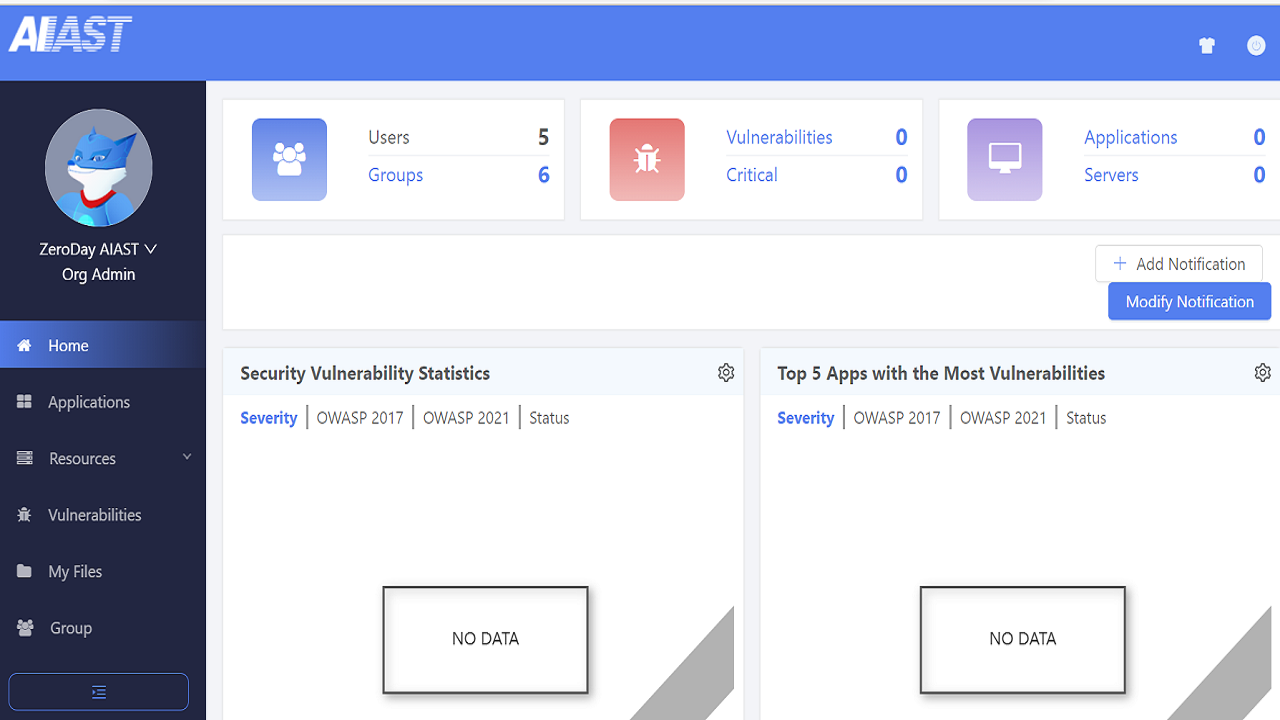Open the ZeroDay AIAST account dropdown
Viewport: 1280px width, 720px height.
(98, 249)
